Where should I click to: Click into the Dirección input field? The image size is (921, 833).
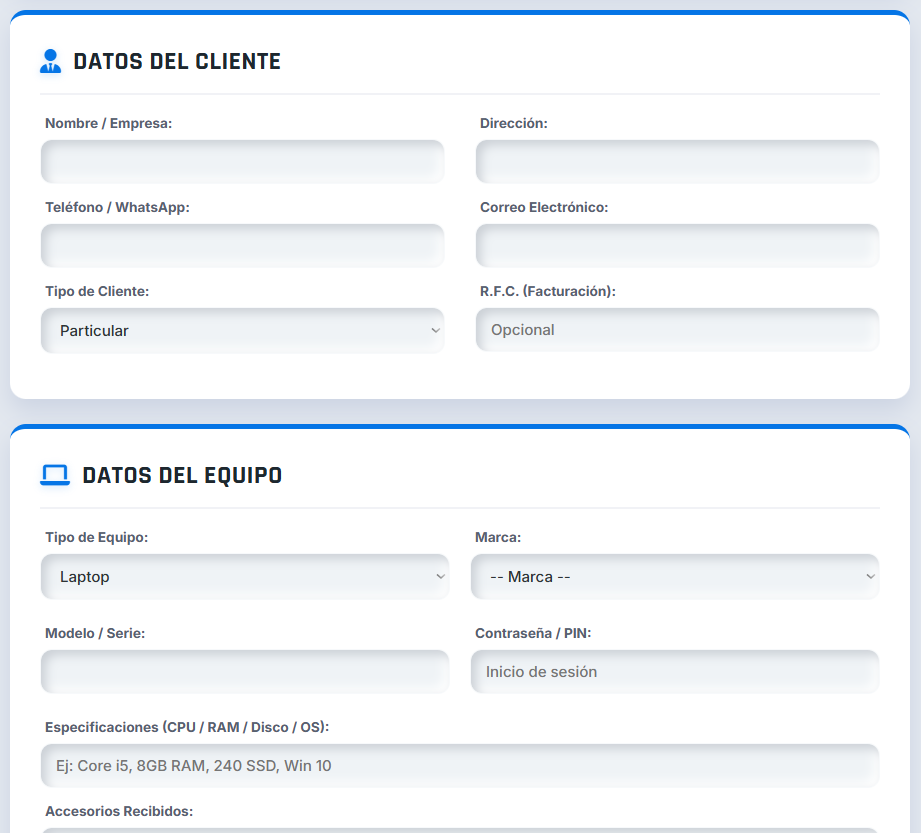(677, 162)
